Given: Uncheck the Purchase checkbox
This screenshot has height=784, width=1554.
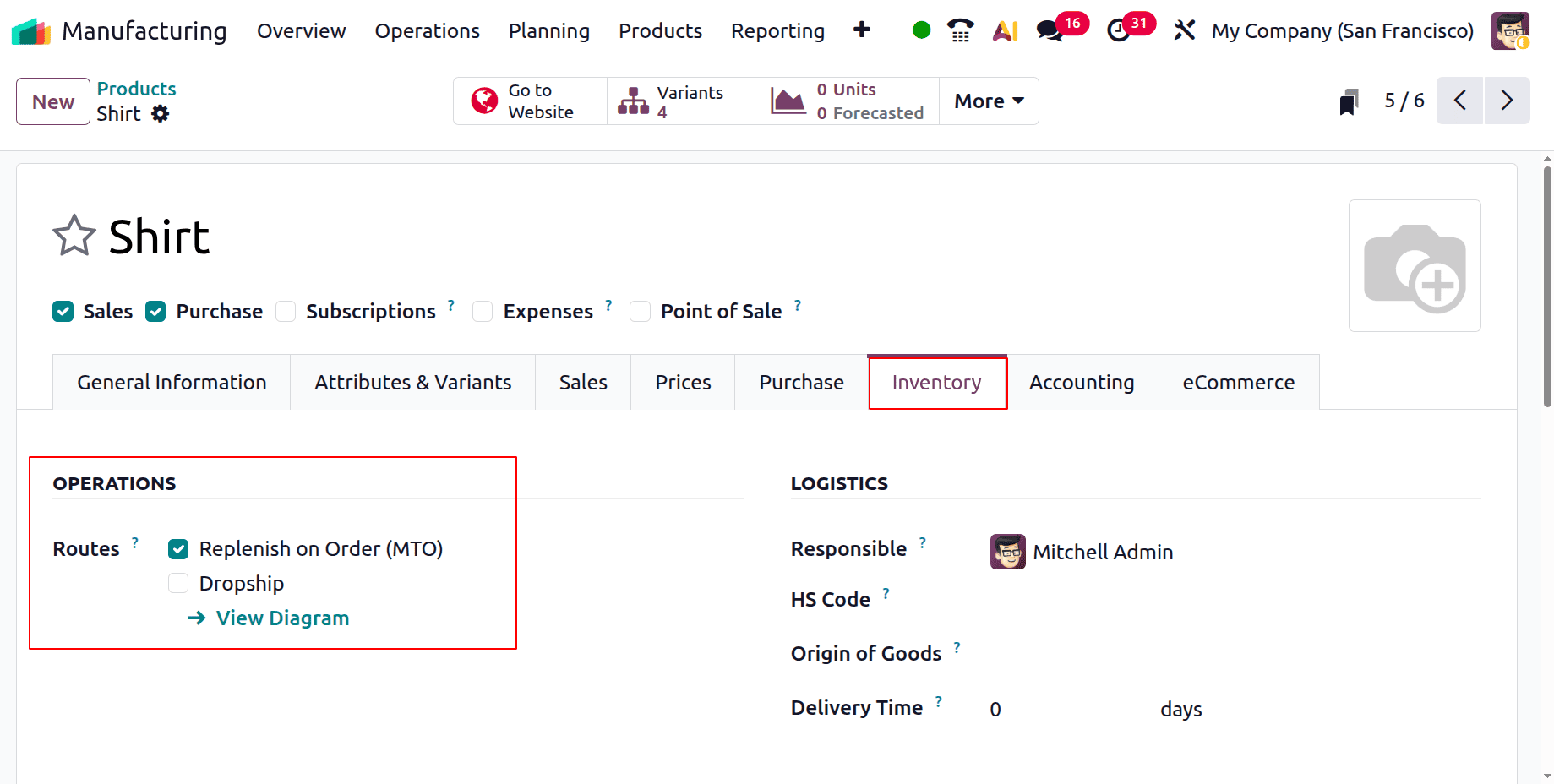Looking at the screenshot, I should point(155,312).
